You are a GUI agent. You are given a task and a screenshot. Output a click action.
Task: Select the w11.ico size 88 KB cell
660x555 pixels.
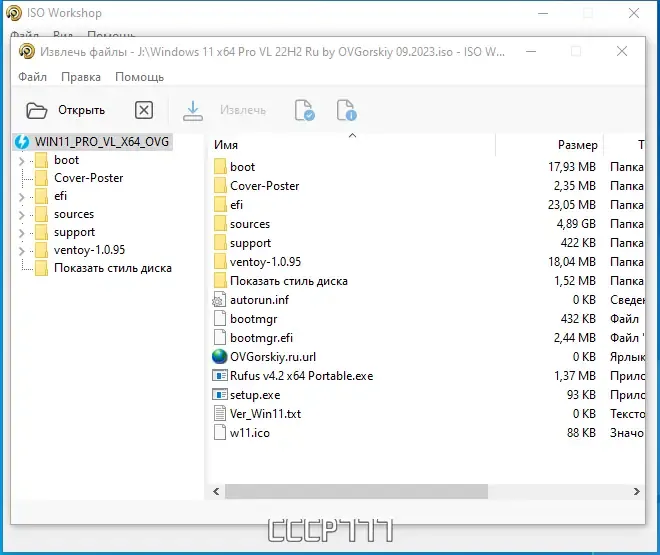pyautogui.click(x=581, y=433)
